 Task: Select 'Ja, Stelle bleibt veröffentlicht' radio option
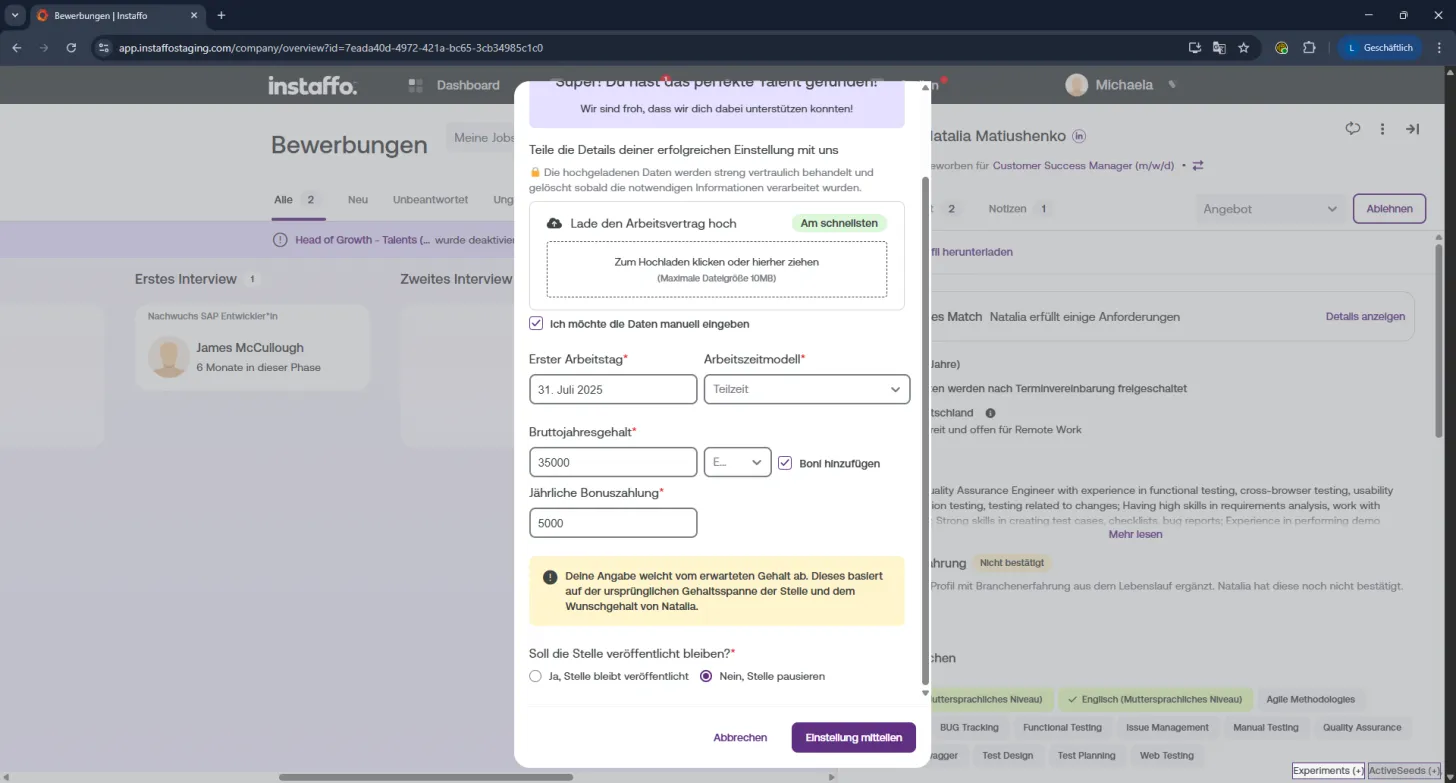tap(535, 676)
